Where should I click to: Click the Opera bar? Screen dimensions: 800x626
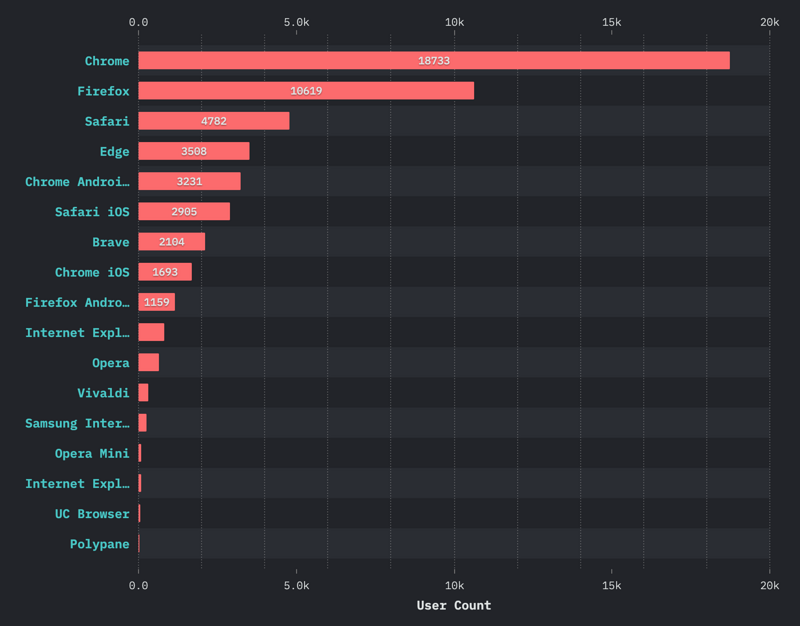tap(148, 362)
